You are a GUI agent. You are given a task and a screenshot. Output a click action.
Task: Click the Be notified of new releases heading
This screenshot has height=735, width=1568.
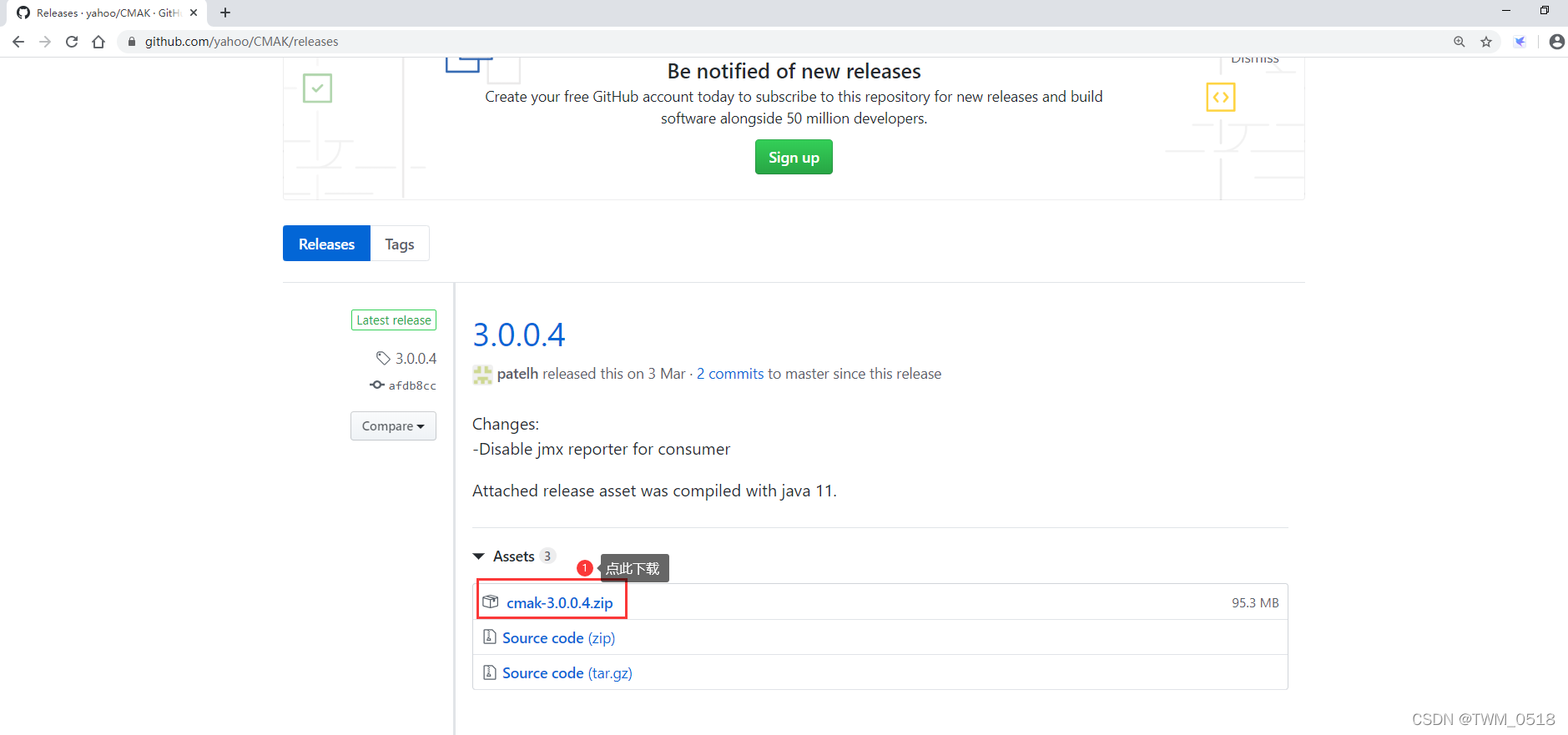point(794,71)
